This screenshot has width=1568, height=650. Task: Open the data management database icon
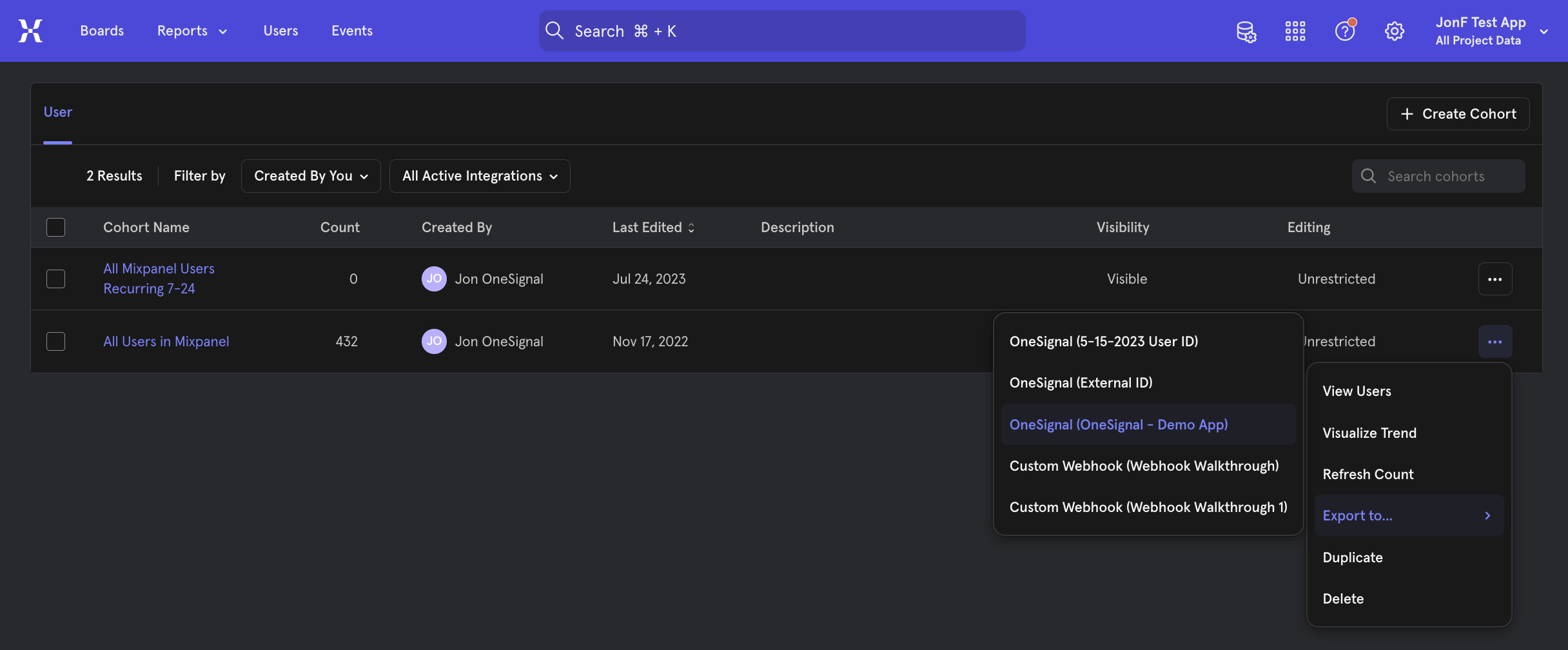pos(1246,31)
